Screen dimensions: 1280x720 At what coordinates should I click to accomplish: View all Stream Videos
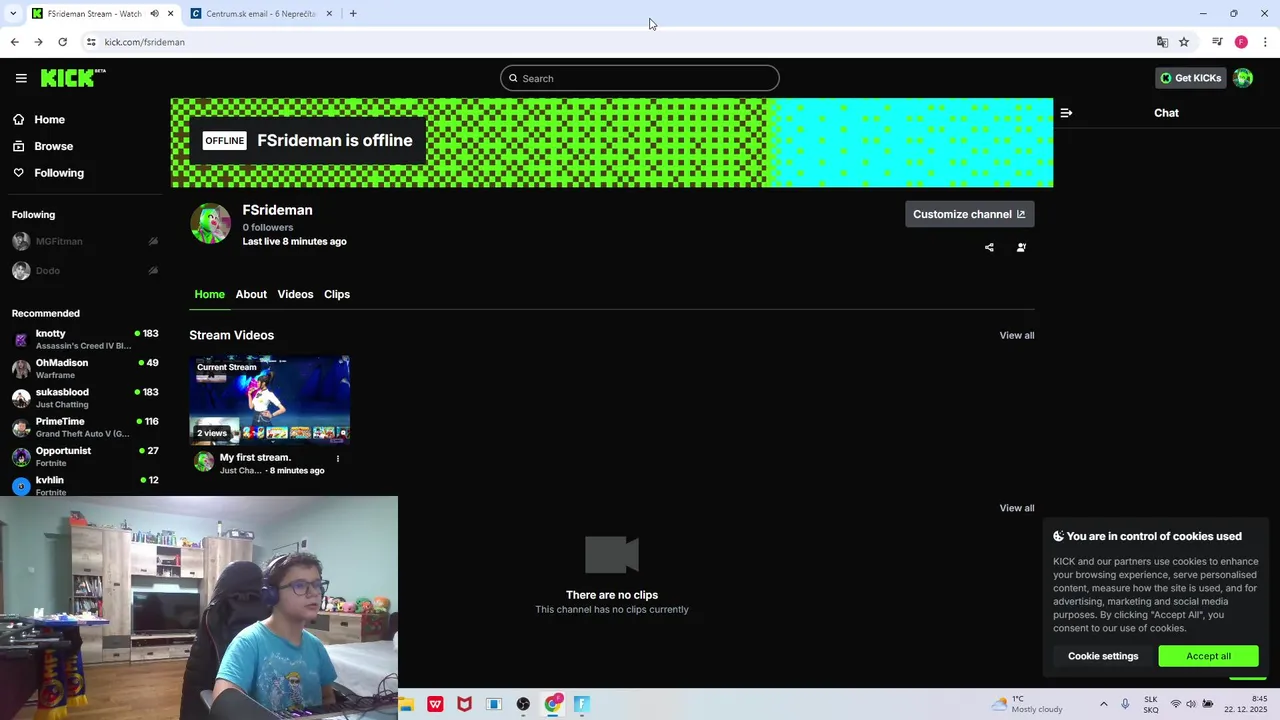(1017, 335)
